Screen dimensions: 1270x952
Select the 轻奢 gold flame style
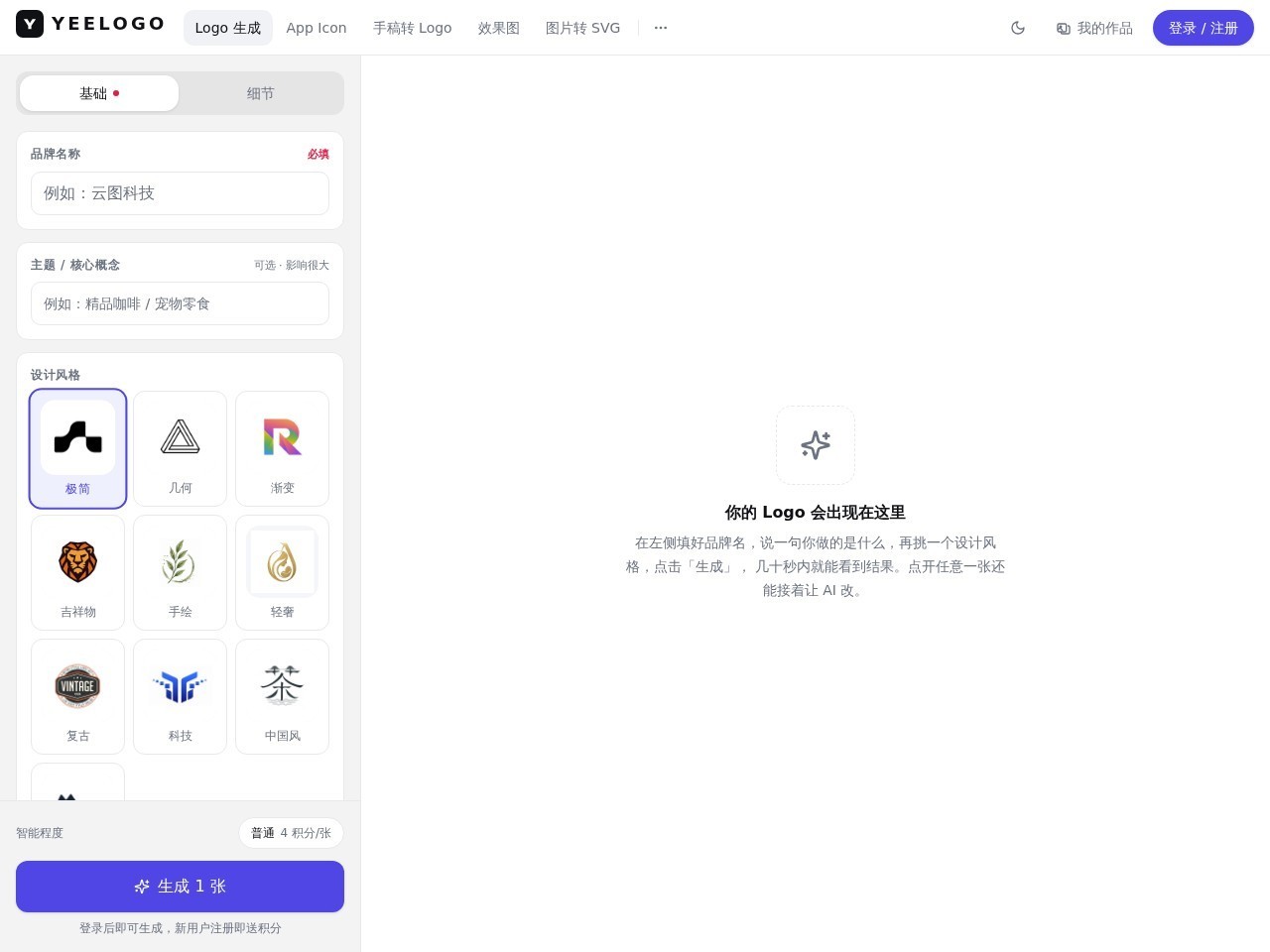point(283,572)
